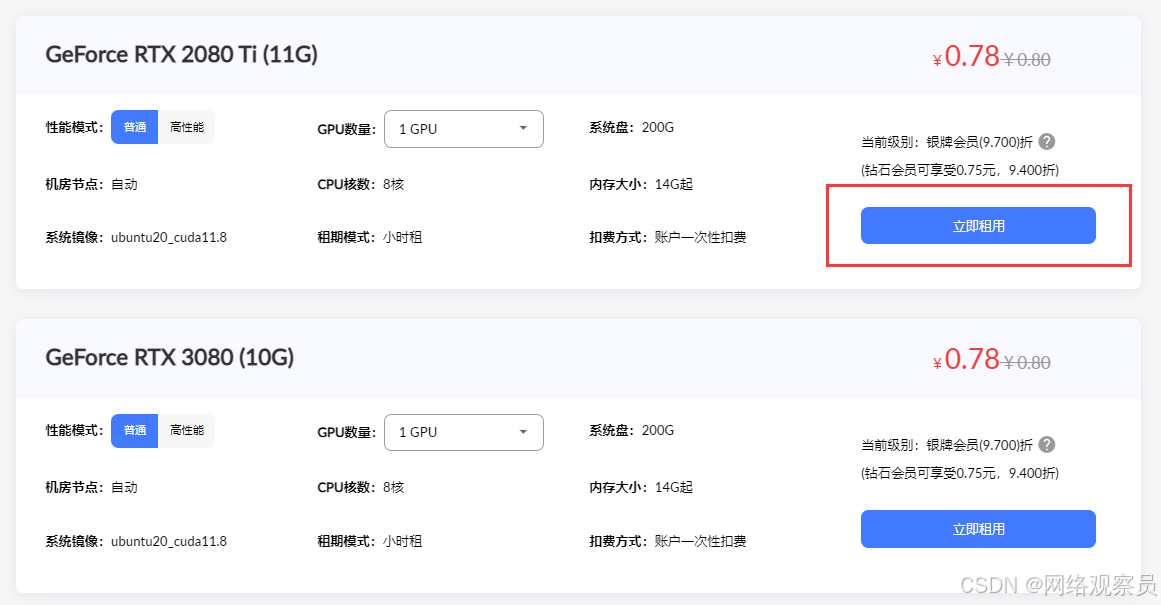Image resolution: width=1161 pixels, height=605 pixels.
Task: Click 当前级别 银牌会员 text in RTX 2080 Ti card
Action: click(x=946, y=142)
